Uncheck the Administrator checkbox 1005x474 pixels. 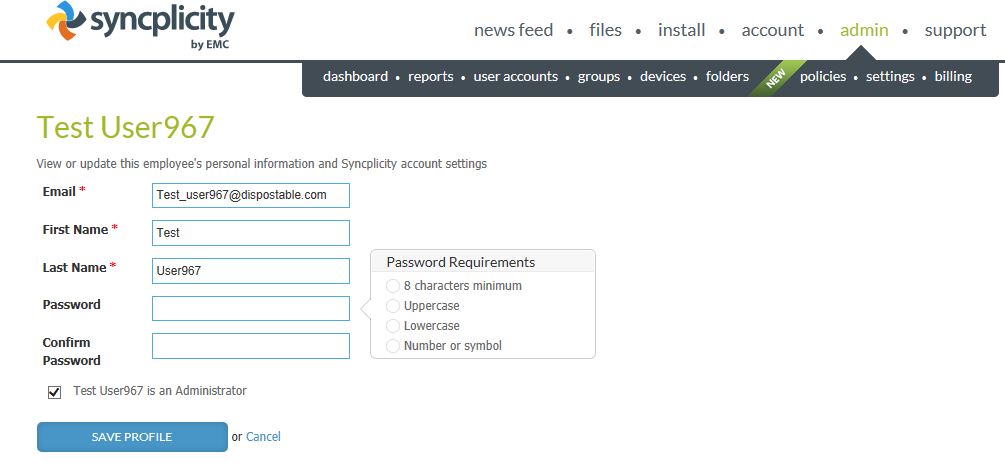pos(55,392)
